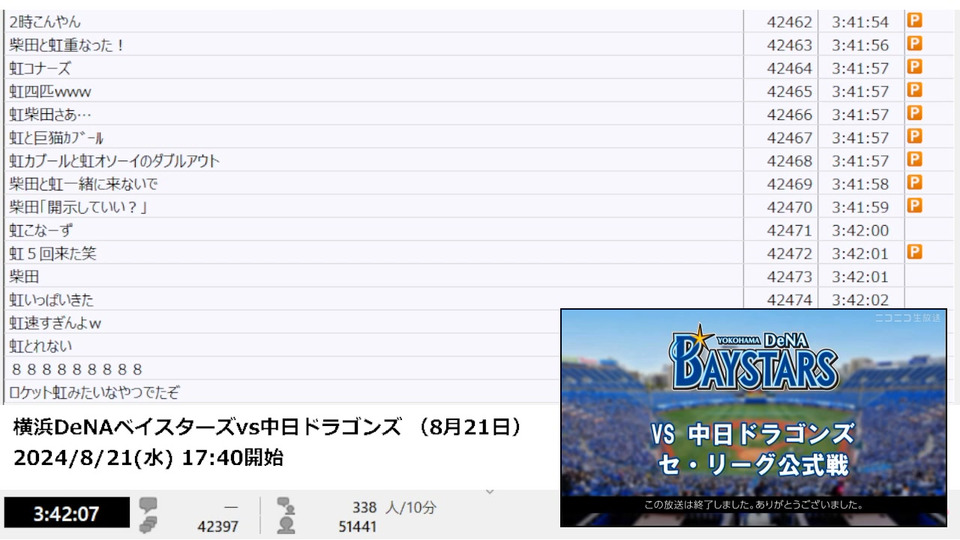960x540 pixels.
Task: Click the elapsed time display 3:42:07
Action: (x=67, y=513)
